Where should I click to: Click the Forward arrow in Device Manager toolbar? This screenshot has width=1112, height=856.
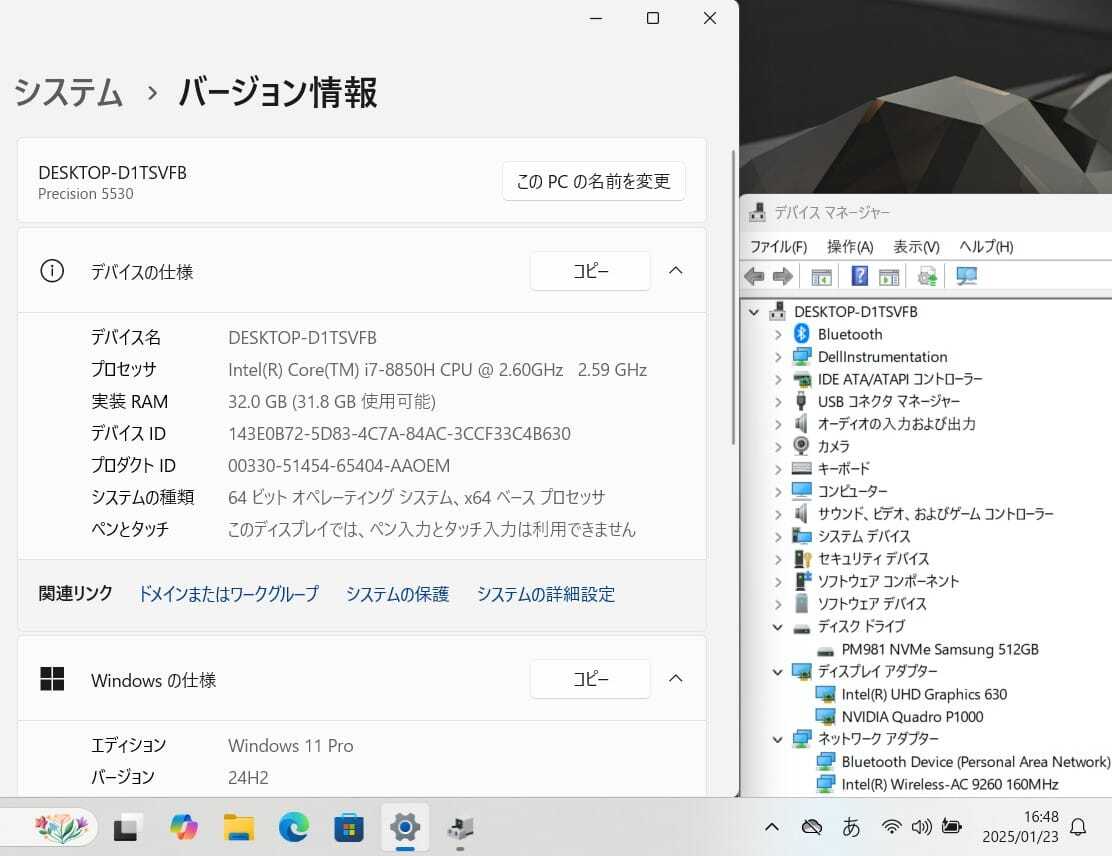(x=782, y=277)
